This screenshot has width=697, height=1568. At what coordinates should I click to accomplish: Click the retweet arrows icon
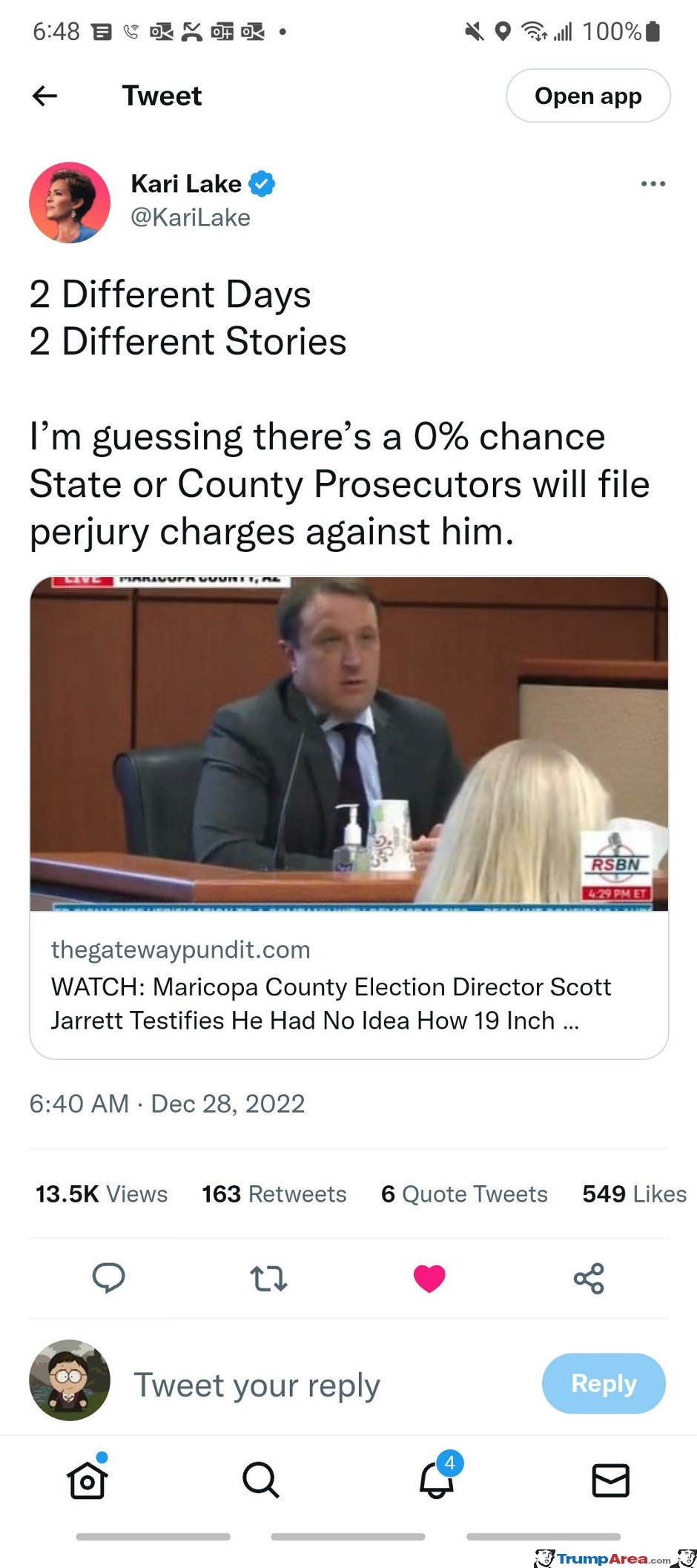click(x=268, y=1279)
